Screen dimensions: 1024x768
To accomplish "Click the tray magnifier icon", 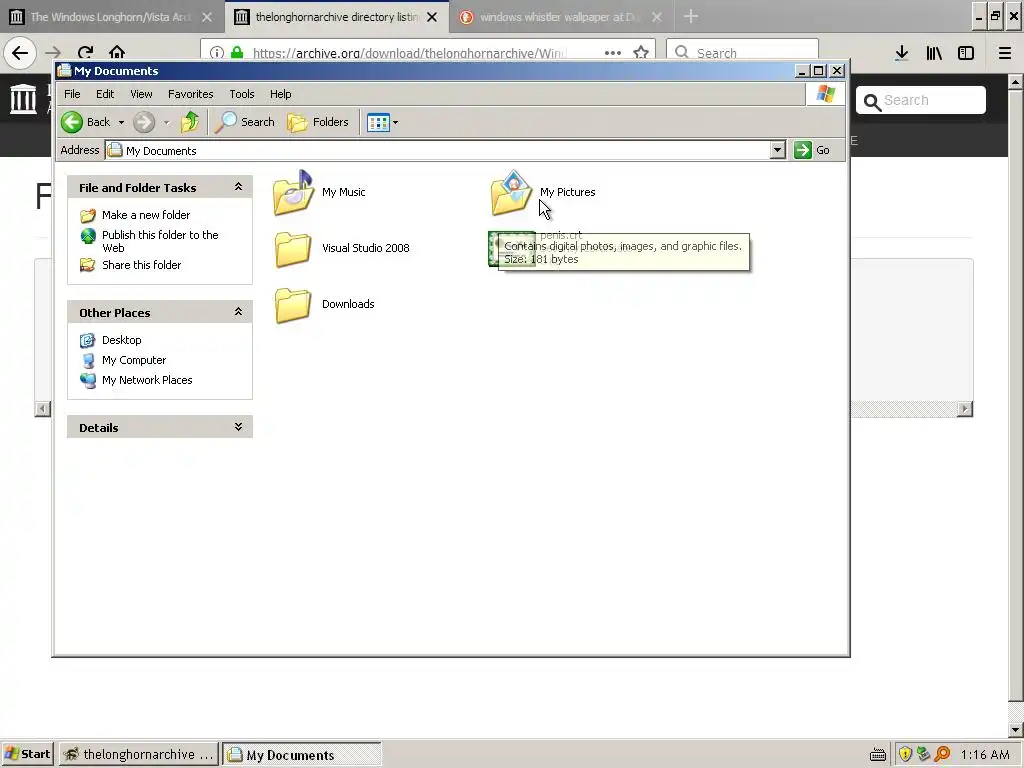I will [x=942, y=754].
